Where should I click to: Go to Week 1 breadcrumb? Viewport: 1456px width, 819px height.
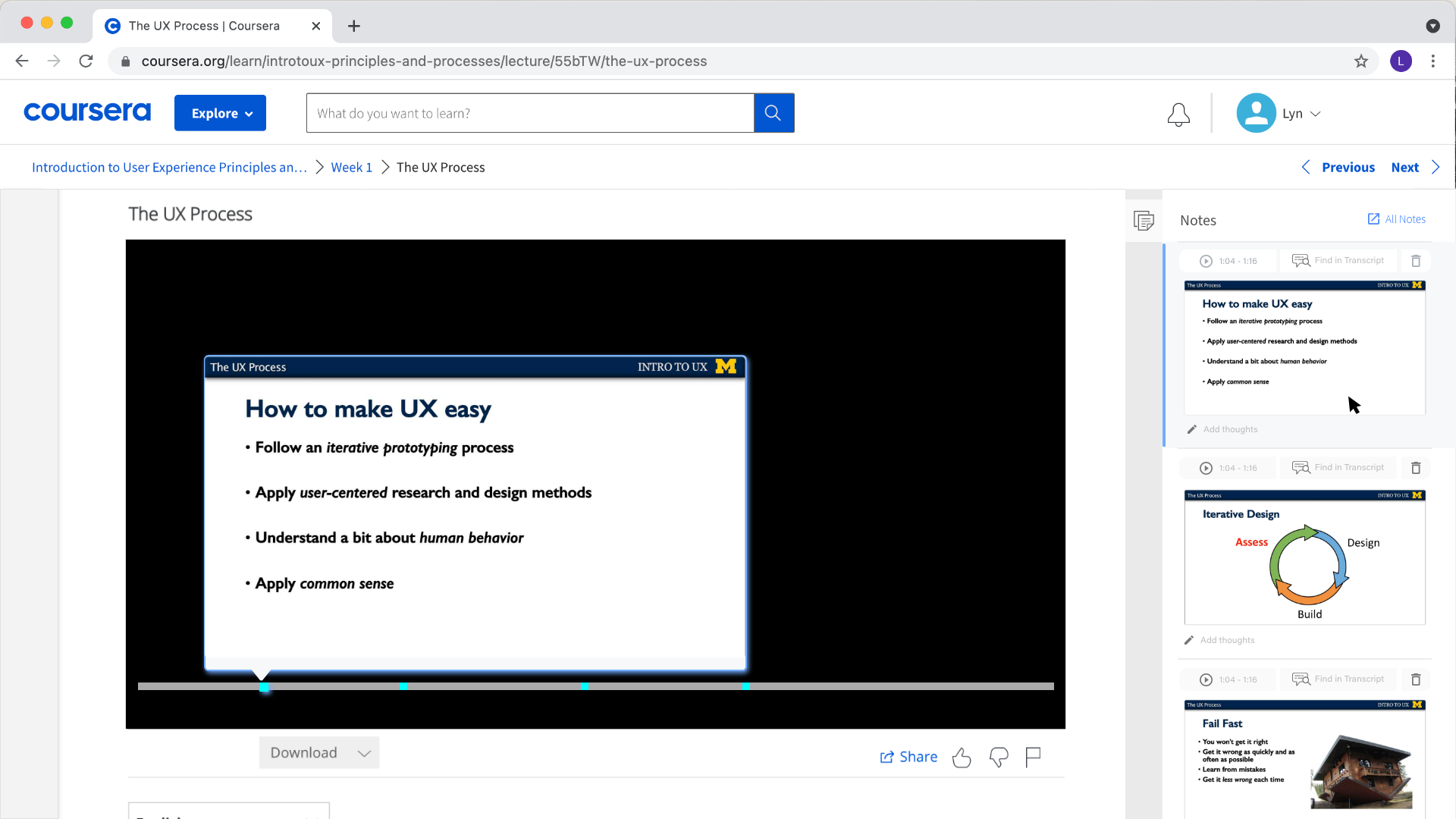(x=351, y=168)
